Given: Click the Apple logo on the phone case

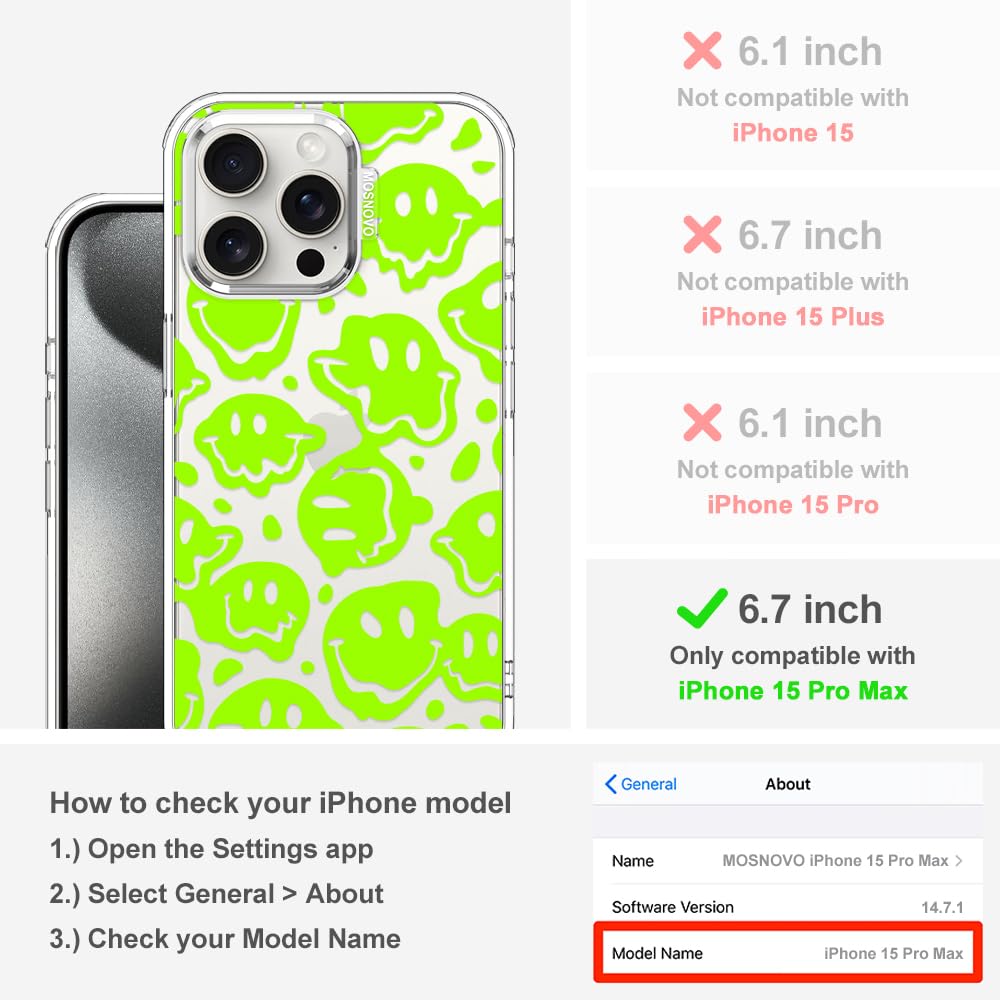Looking at the screenshot, I should tap(334, 440).
